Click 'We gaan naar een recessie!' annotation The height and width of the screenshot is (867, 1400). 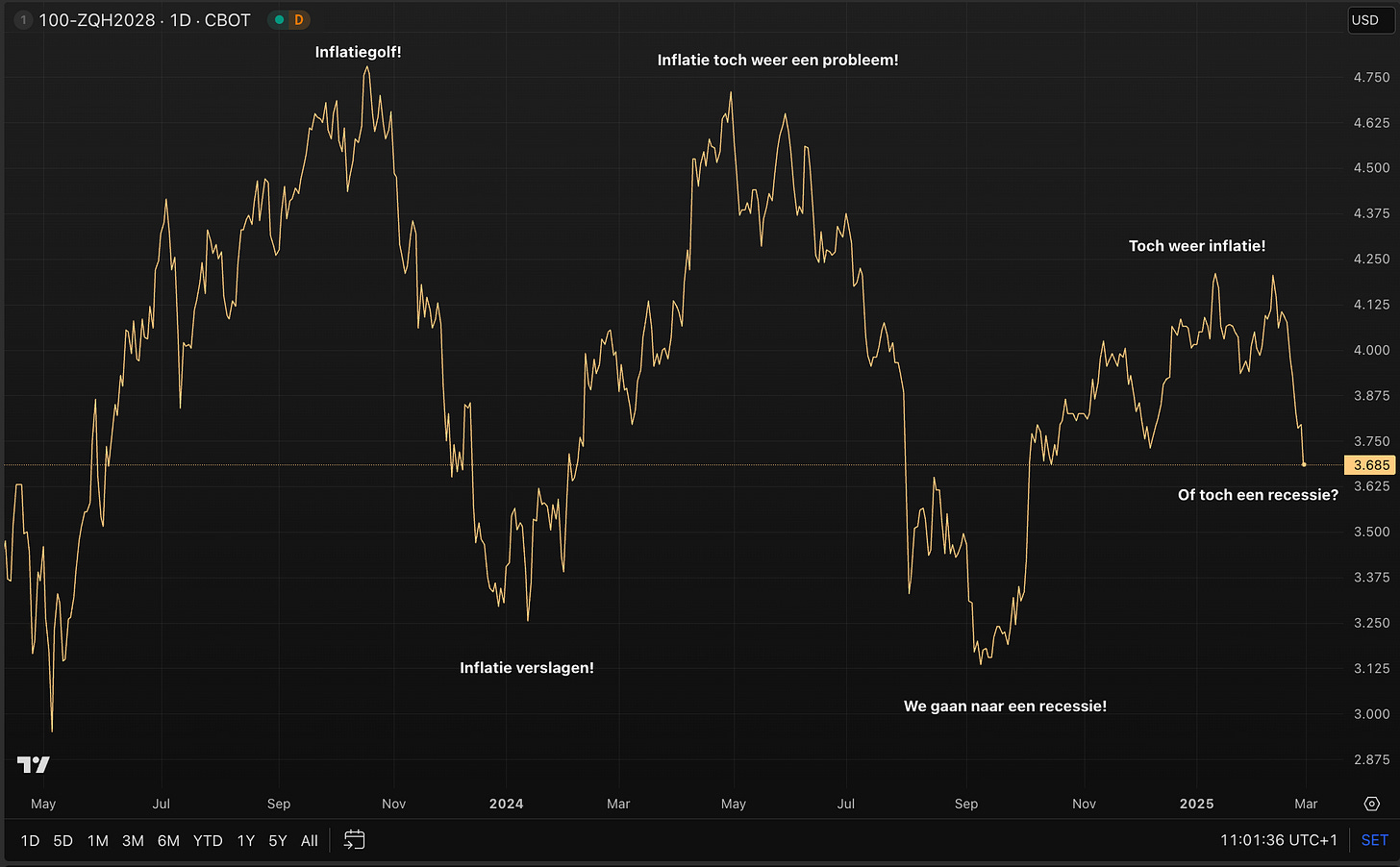tap(1005, 706)
